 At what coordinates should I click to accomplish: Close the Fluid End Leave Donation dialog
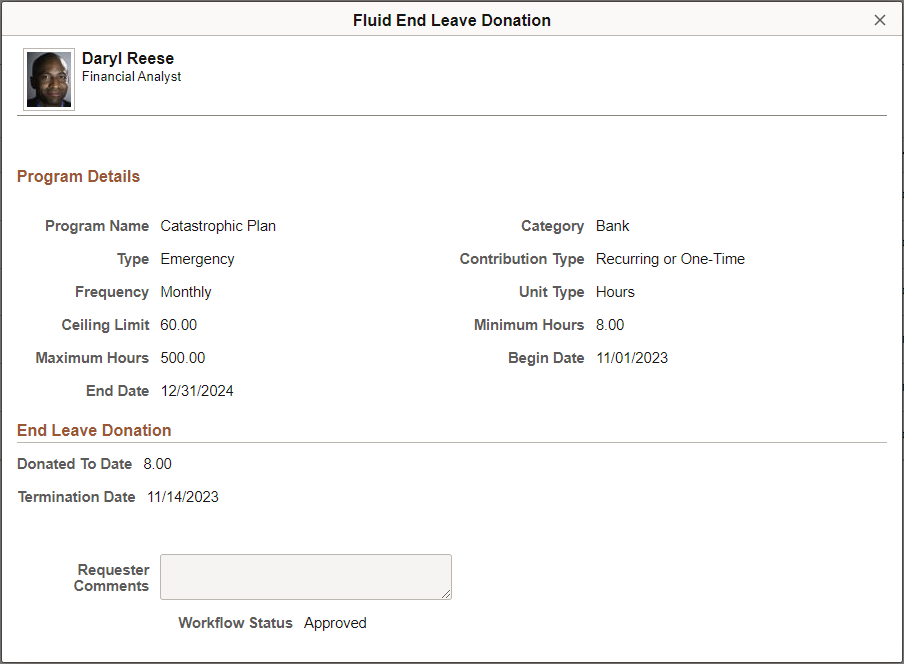879,20
